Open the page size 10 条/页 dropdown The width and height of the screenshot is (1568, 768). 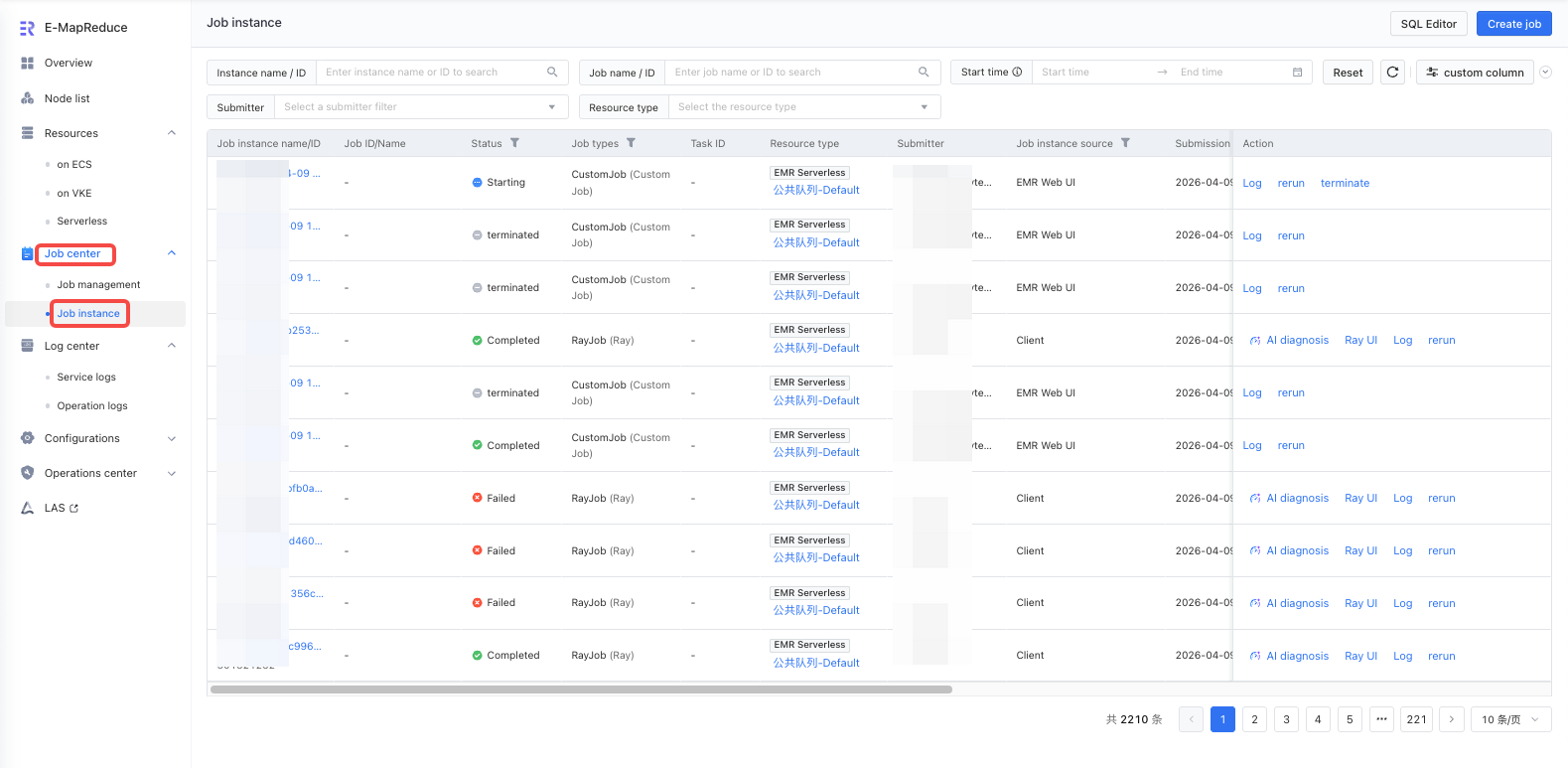click(1511, 719)
